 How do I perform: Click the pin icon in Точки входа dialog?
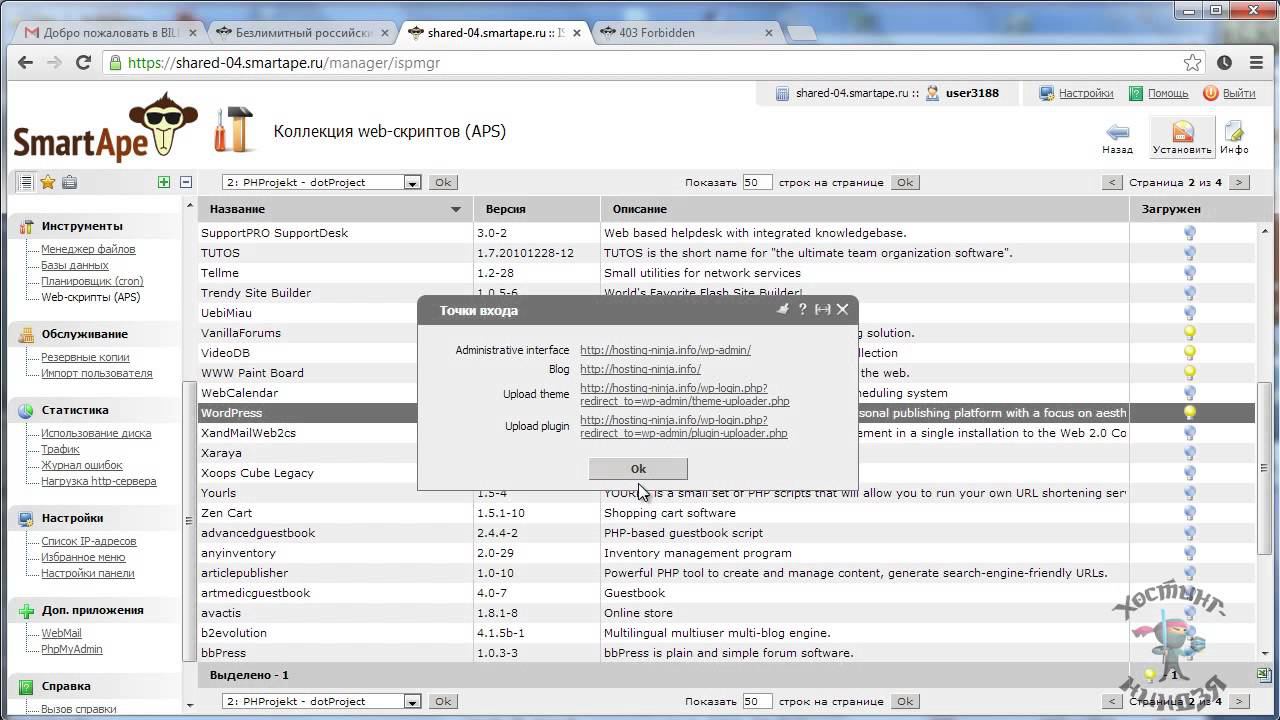tap(783, 309)
